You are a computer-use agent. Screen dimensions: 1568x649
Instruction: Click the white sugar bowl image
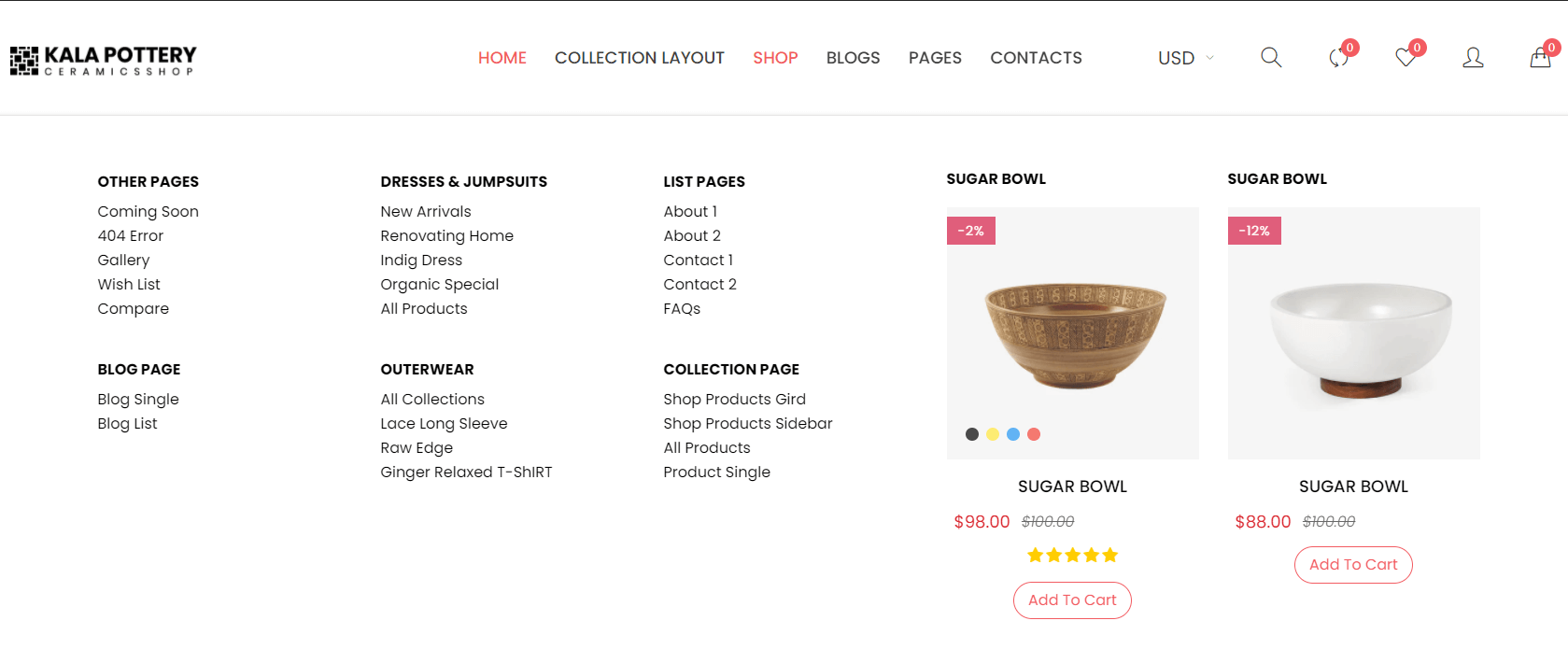coord(1354,333)
